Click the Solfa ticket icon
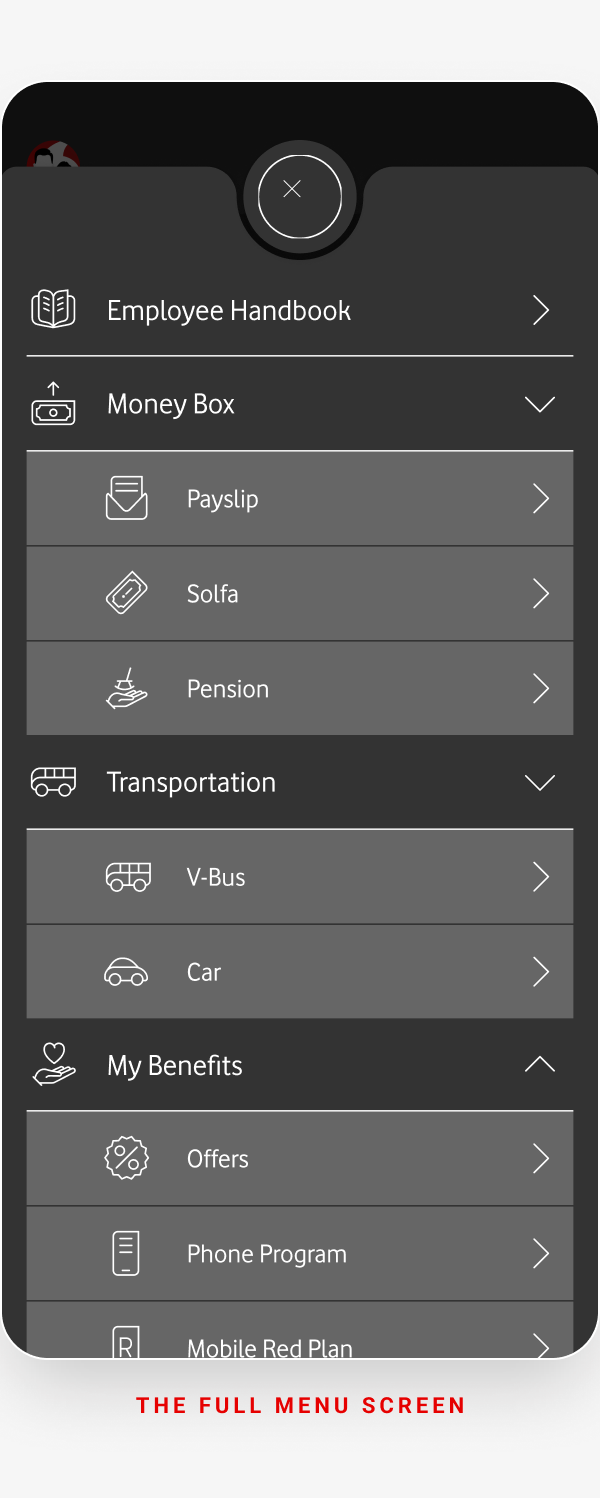Image resolution: width=600 pixels, height=1498 pixels. click(127, 593)
